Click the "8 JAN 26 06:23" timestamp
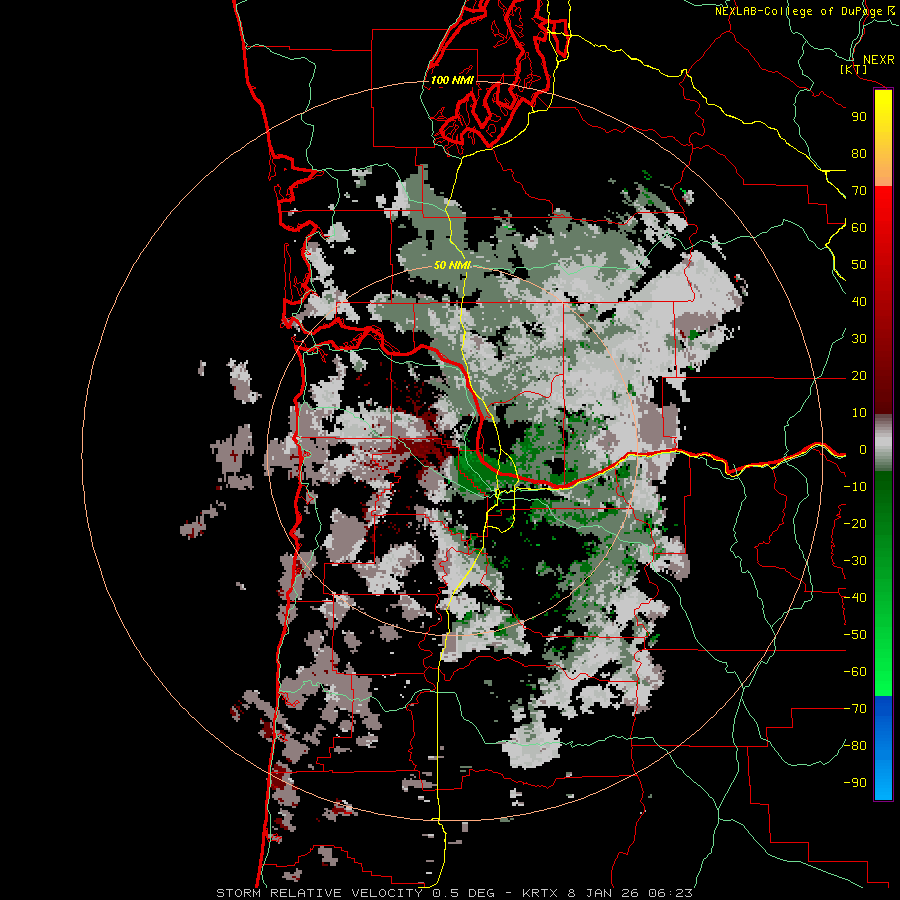 630,893
